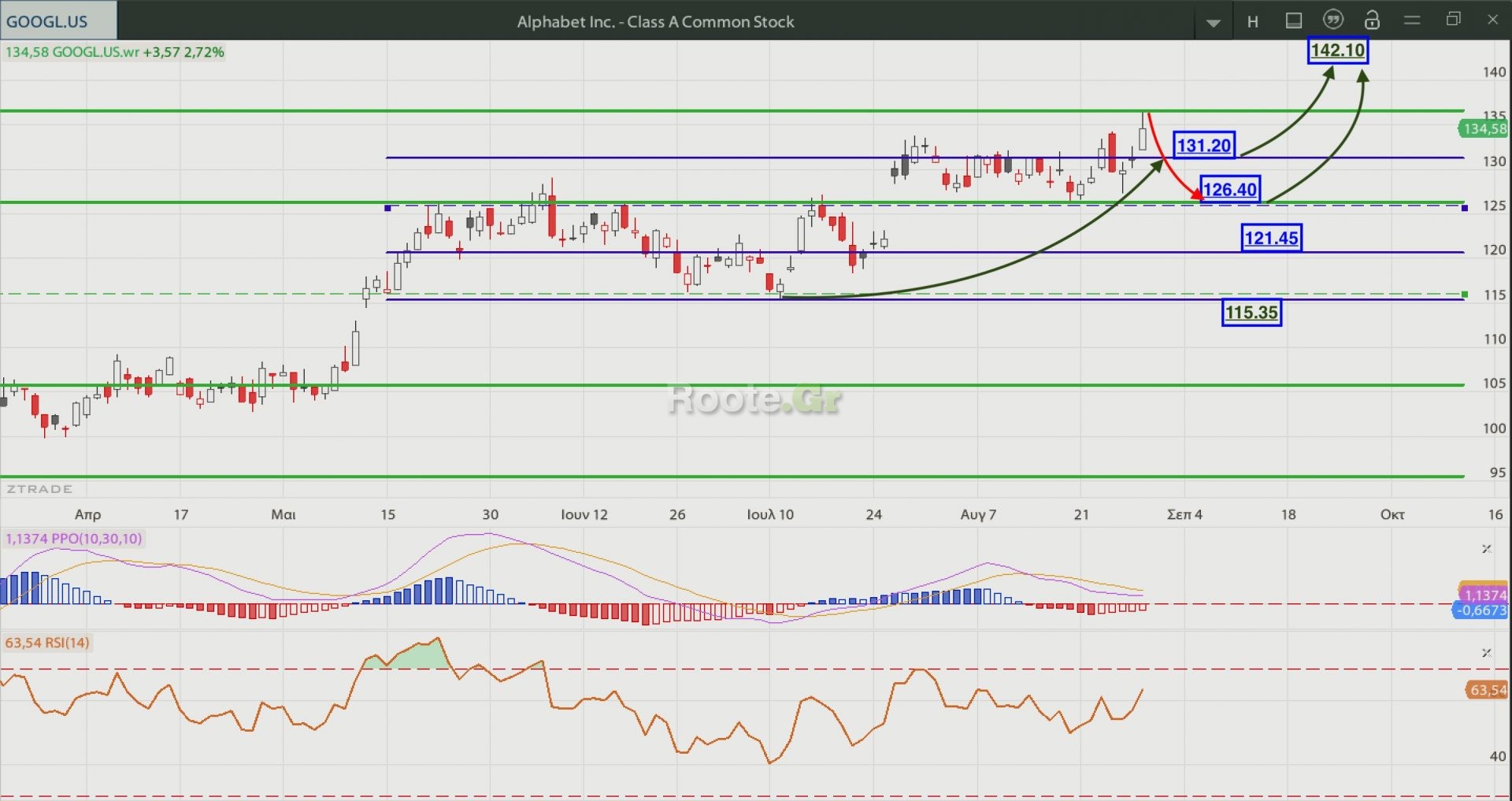Toggle the chart lock padlock icon
This screenshot has width=1512, height=801.
tap(1372, 20)
